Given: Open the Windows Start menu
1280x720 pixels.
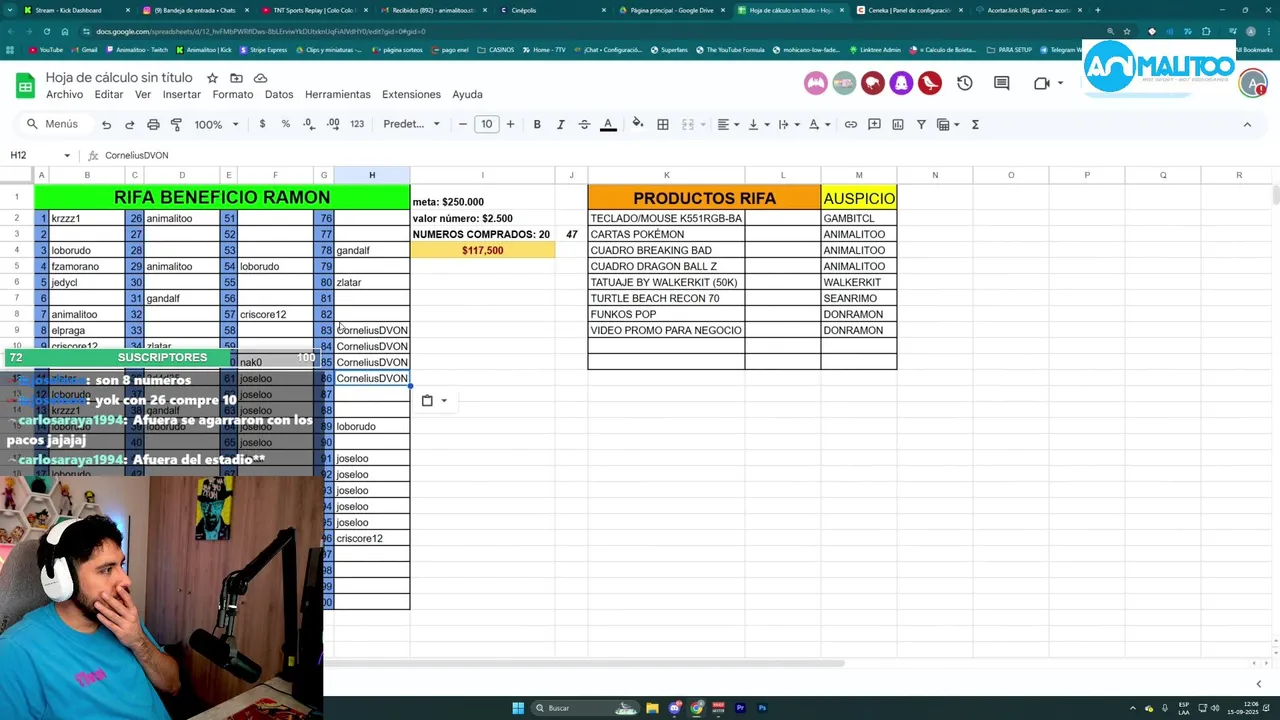Looking at the screenshot, I should [518, 708].
